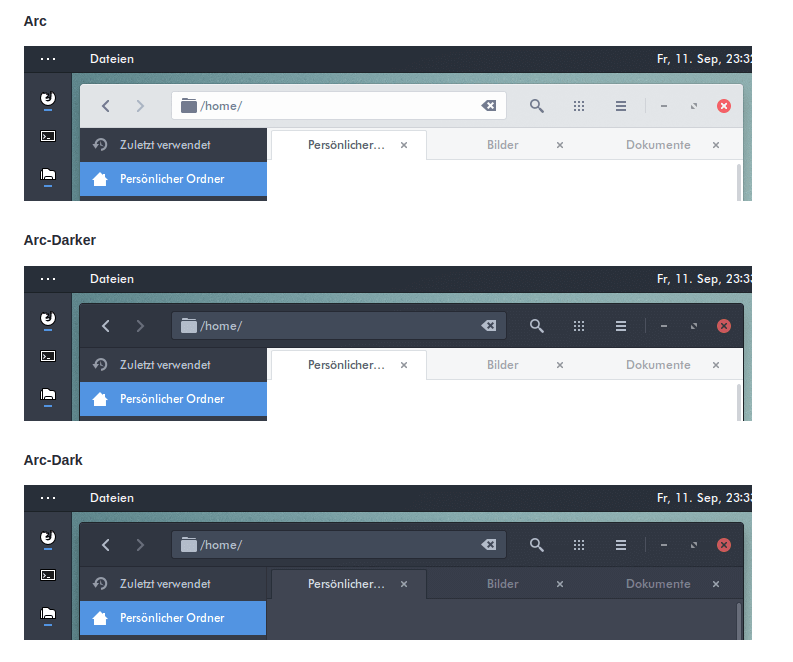Clear the path entry in Arc window
The width and height of the screenshot is (793, 662).
tap(489, 105)
